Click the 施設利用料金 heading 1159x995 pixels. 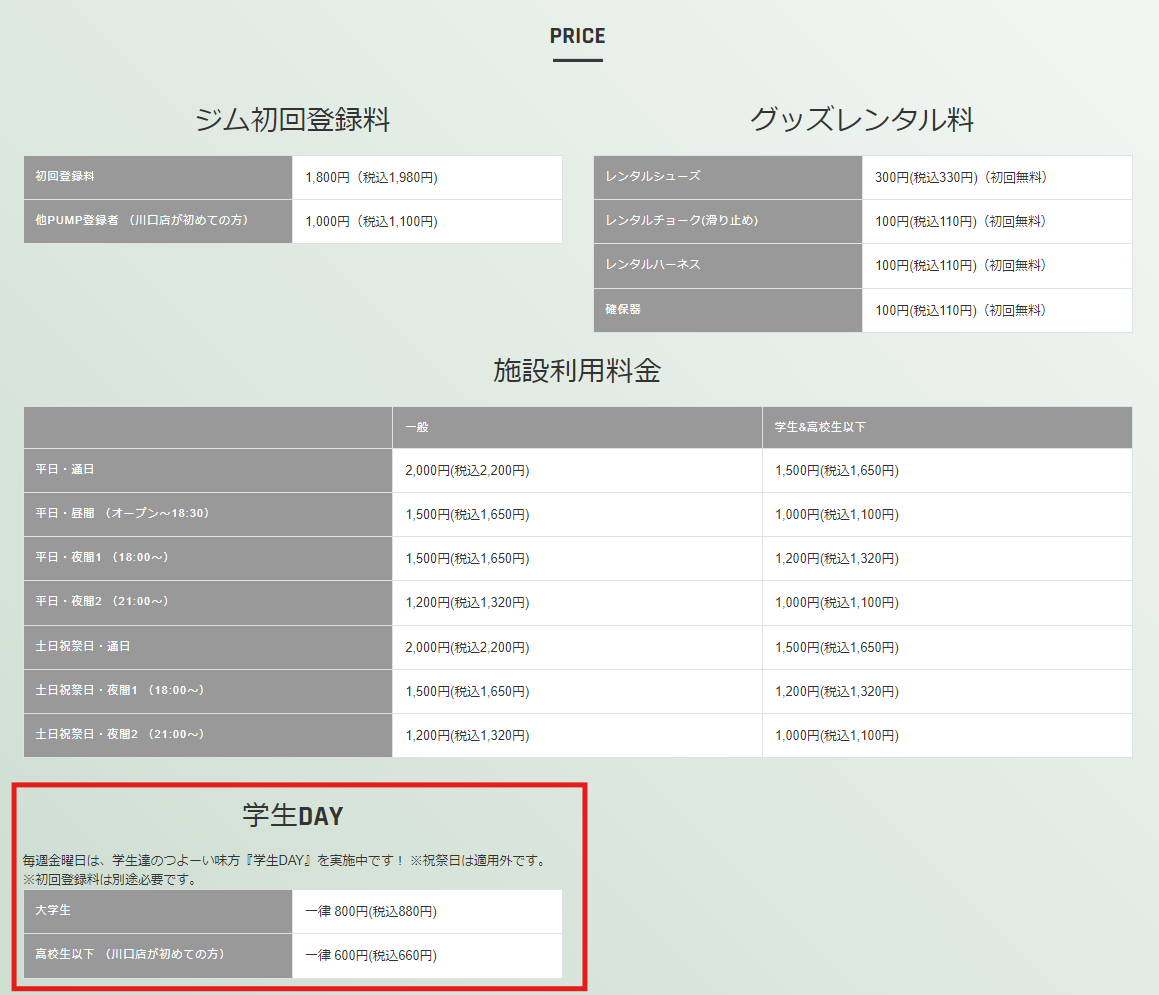577,371
